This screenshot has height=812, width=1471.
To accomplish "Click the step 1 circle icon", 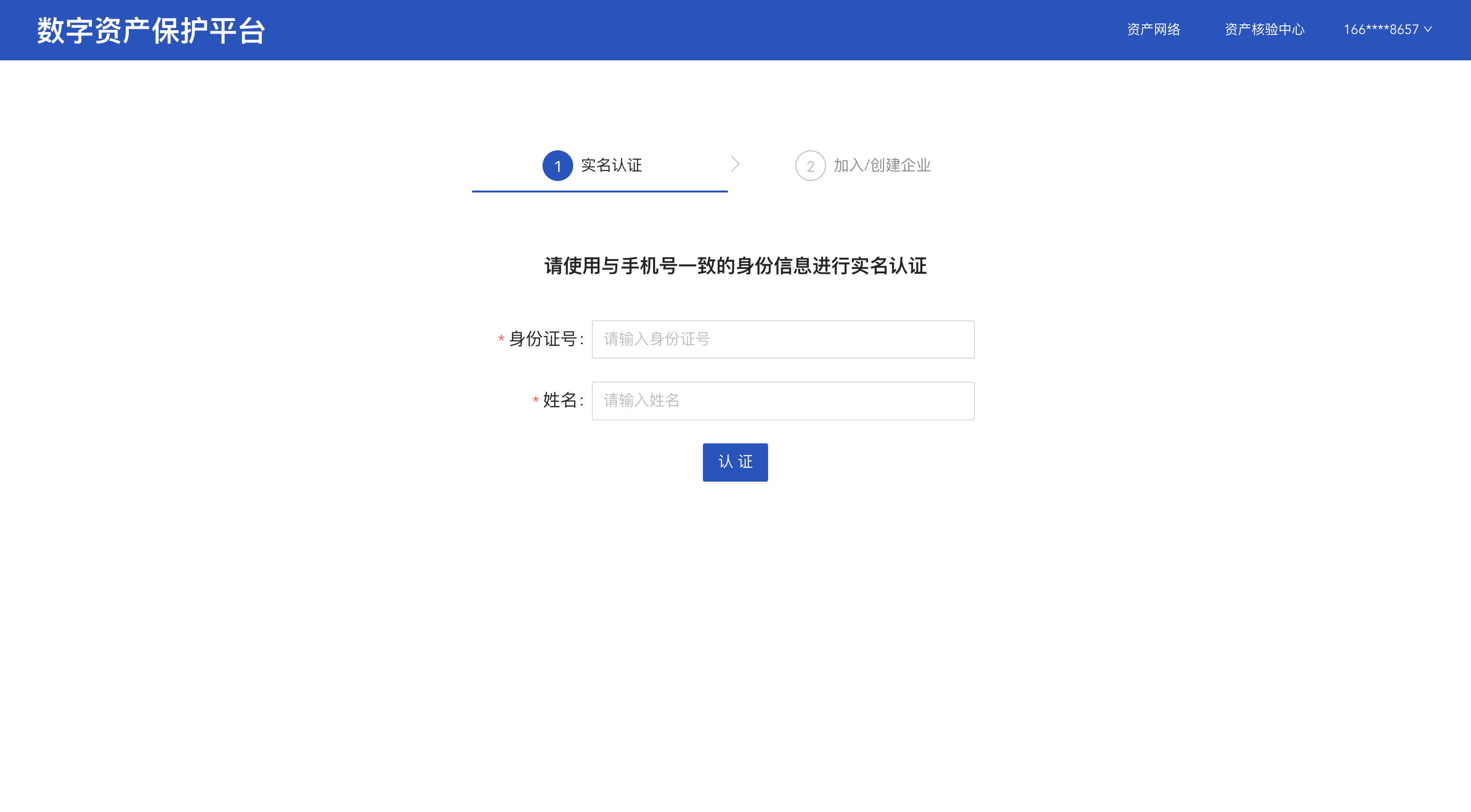I will pos(557,166).
